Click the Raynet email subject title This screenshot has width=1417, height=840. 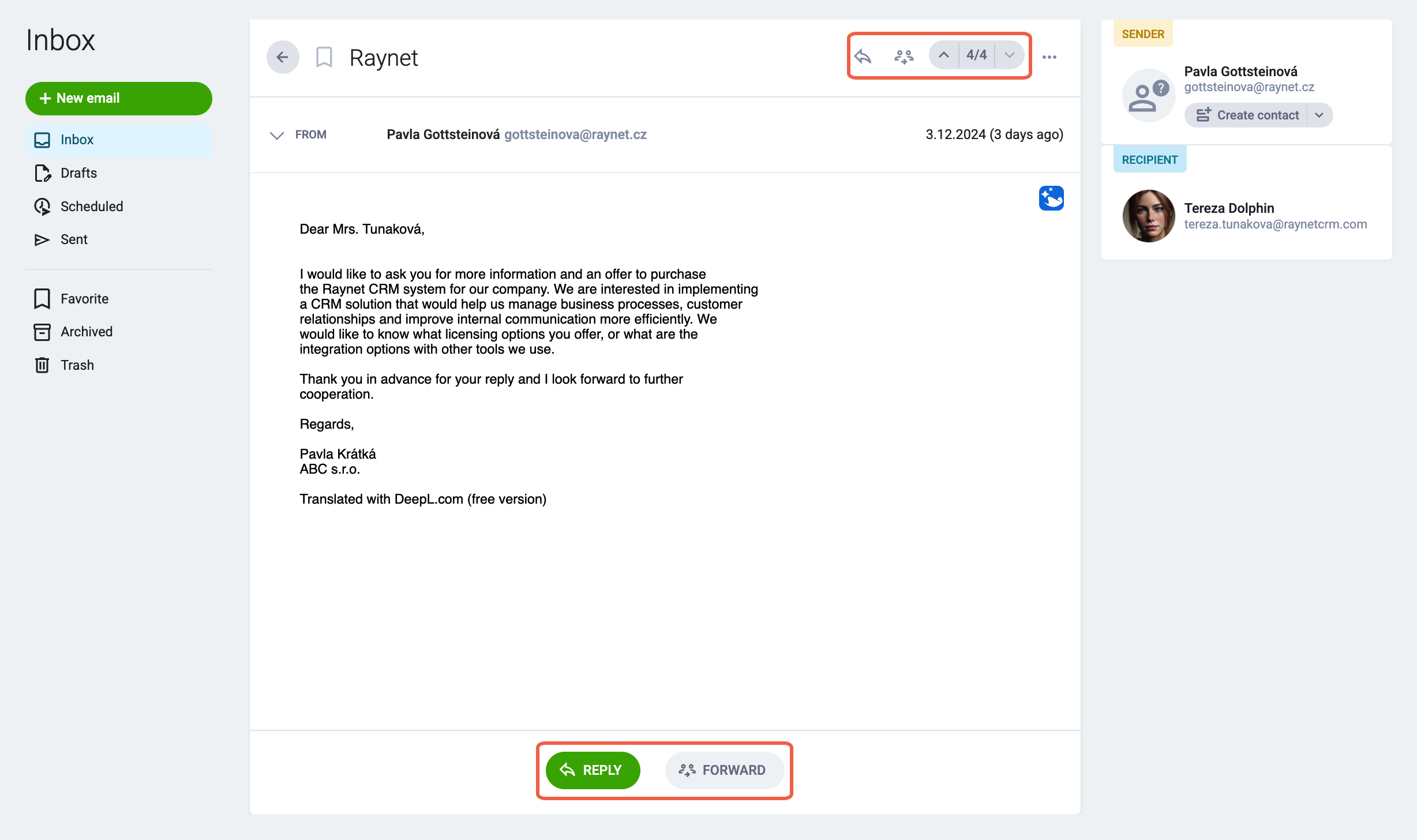point(384,58)
